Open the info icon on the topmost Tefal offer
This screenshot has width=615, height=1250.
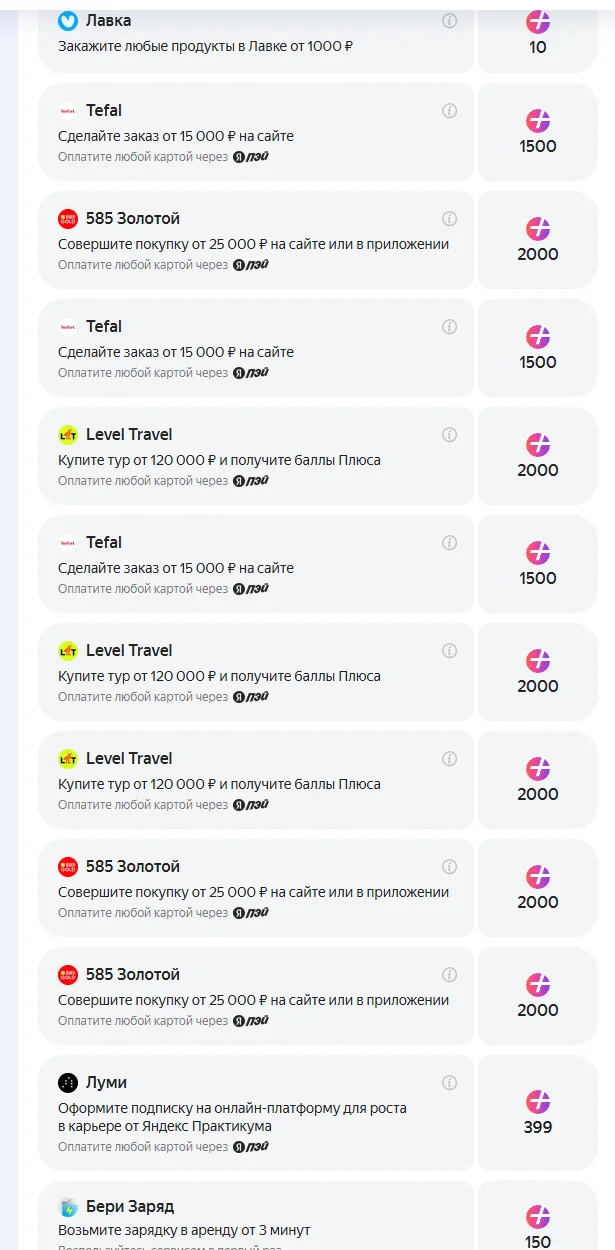click(x=450, y=111)
